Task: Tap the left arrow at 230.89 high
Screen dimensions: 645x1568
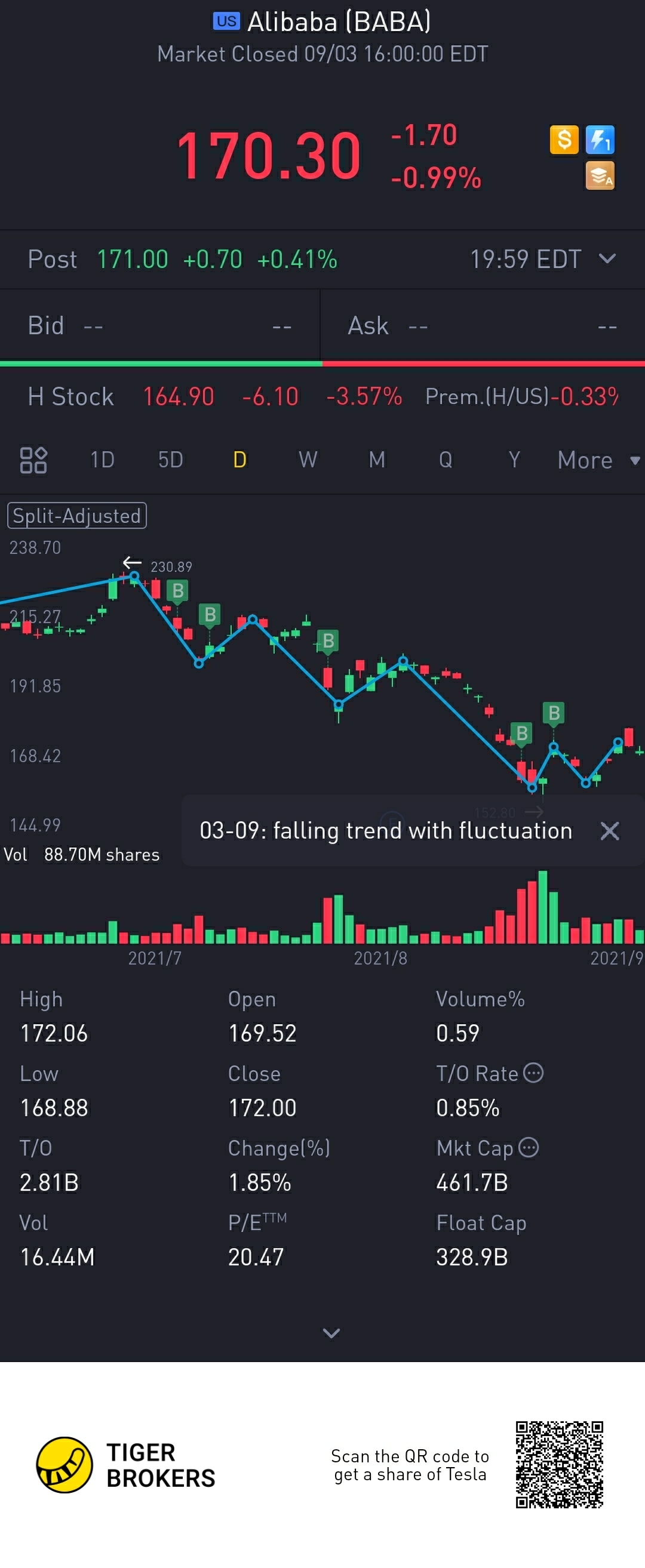Action: pos(132,562)
